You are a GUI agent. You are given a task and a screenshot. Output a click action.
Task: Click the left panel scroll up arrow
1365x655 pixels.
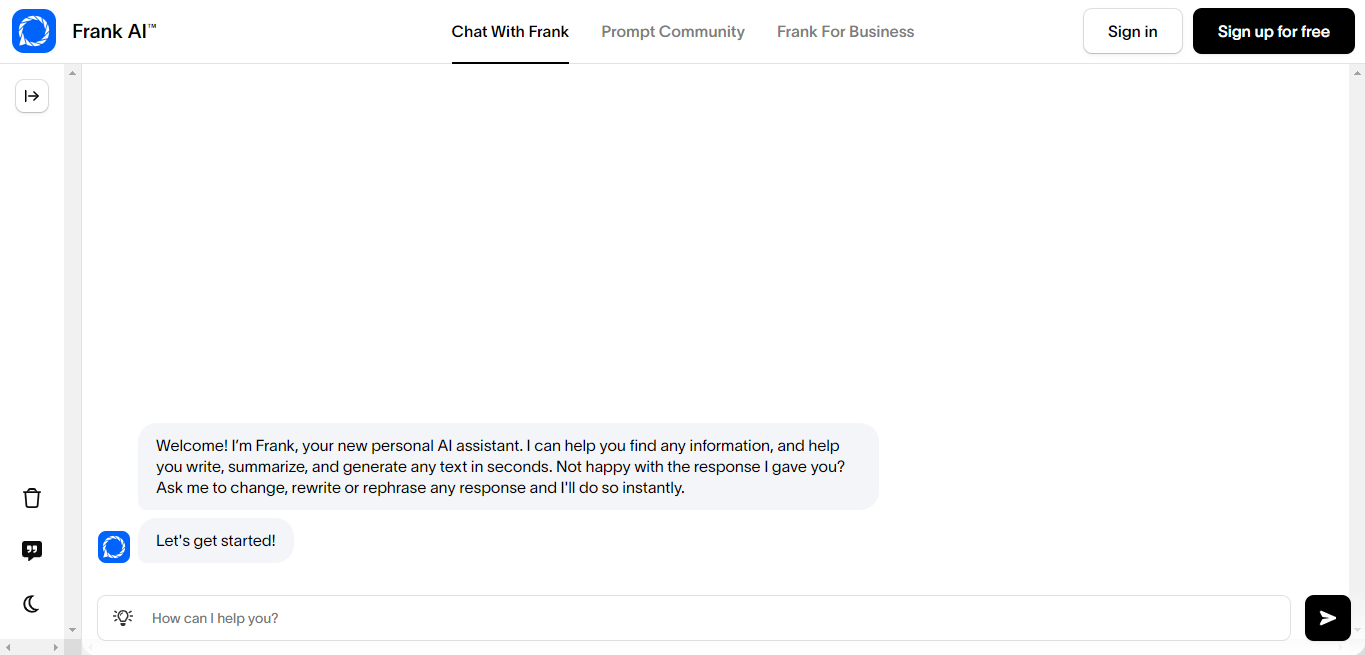(73, 73)
